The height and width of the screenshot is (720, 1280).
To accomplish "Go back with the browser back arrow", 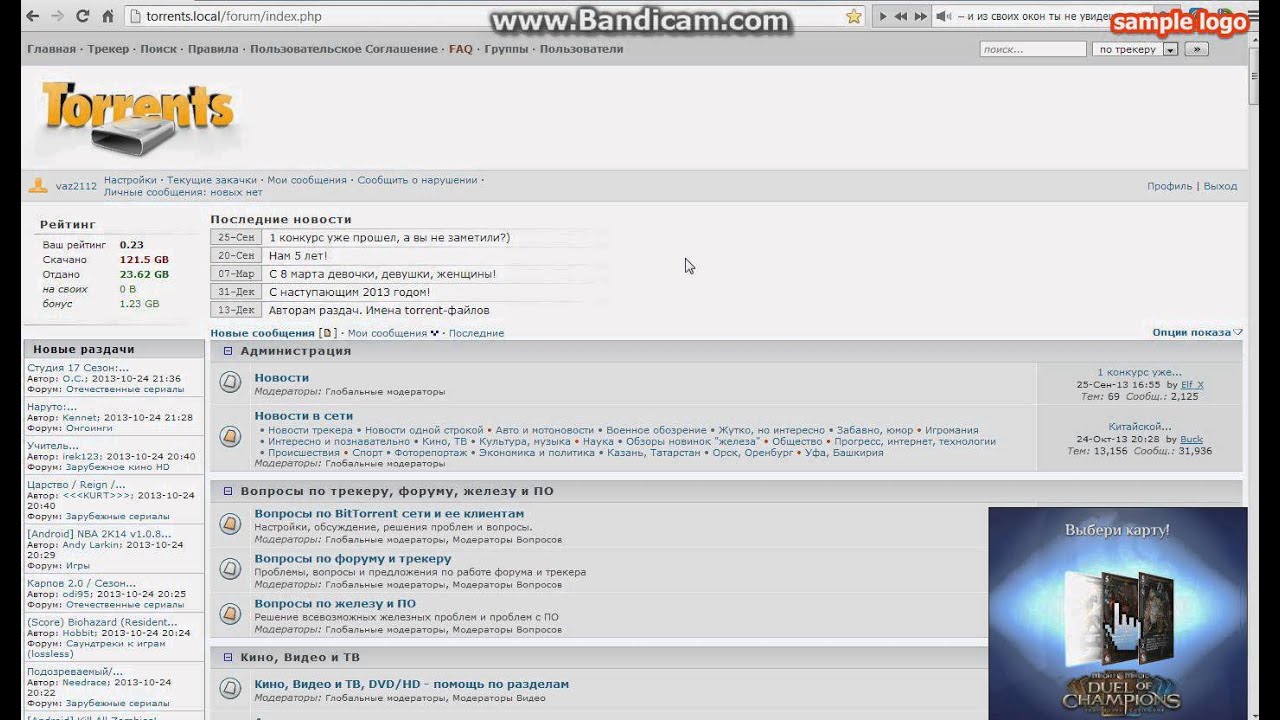I will [31, 16].
